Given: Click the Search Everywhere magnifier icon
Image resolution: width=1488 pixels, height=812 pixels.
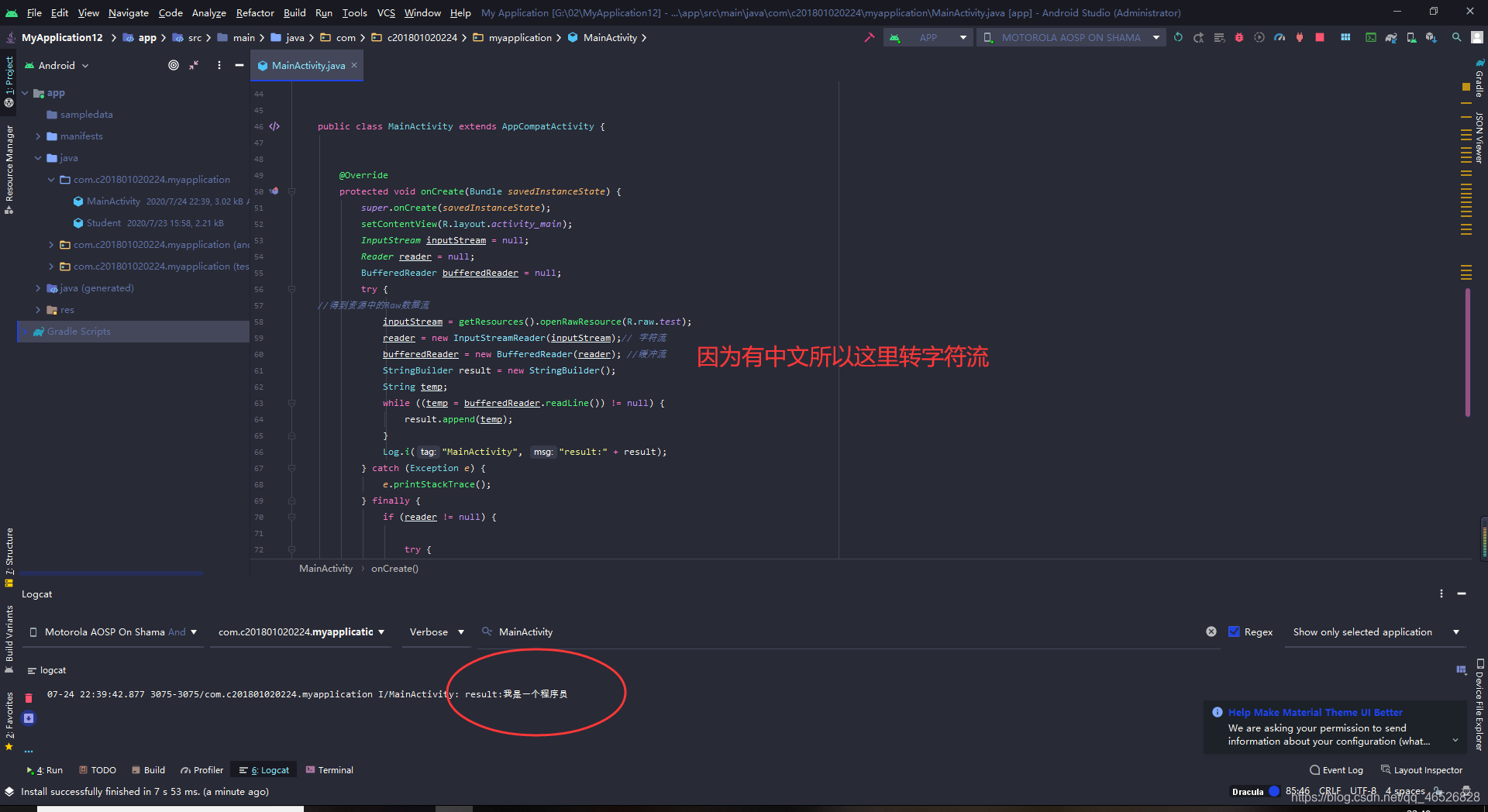Looking at the screenshot, I should point(1457,37).
